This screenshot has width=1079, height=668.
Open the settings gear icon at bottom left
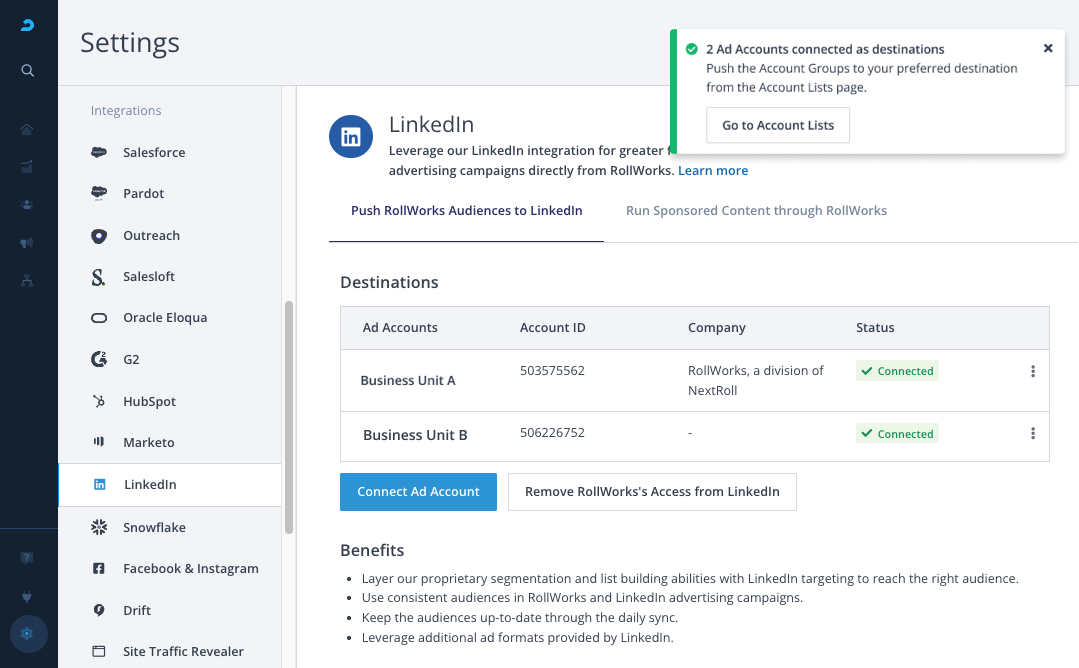click(28, 633)
